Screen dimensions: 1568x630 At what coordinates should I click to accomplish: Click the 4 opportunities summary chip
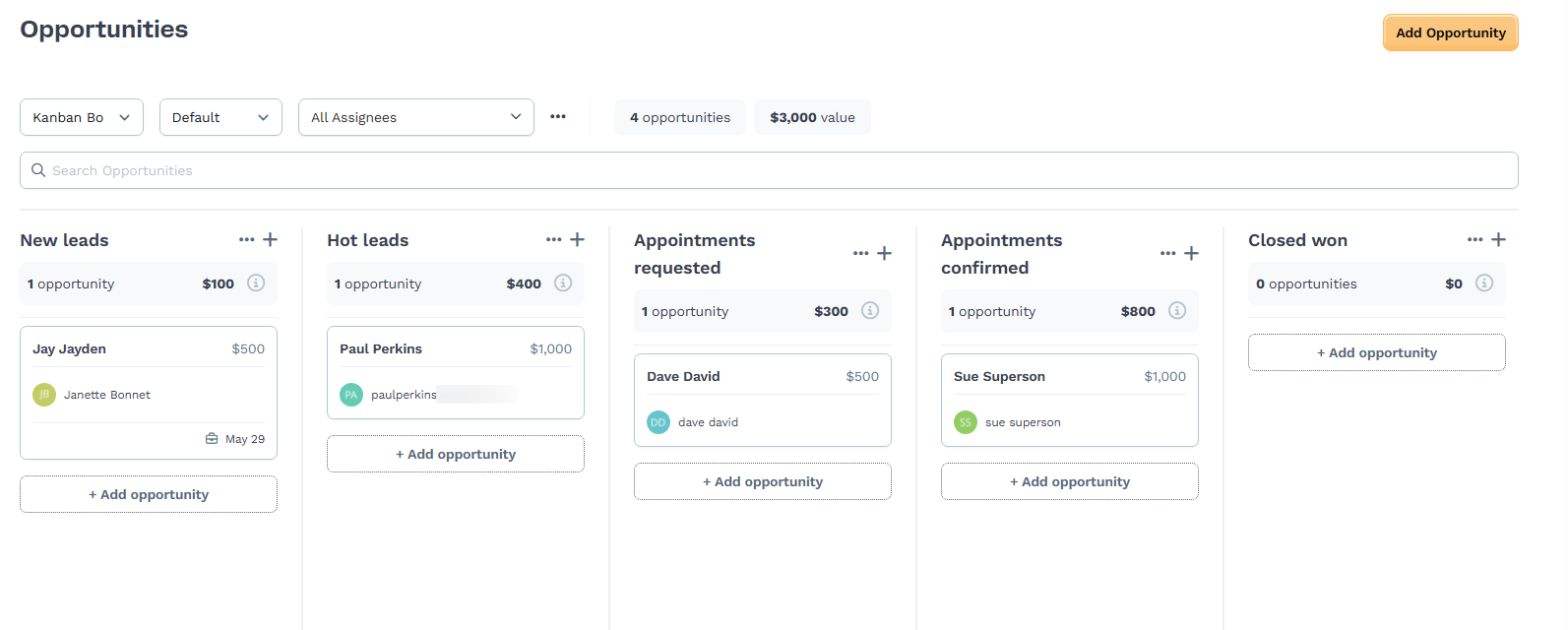[x=679, y=116]
